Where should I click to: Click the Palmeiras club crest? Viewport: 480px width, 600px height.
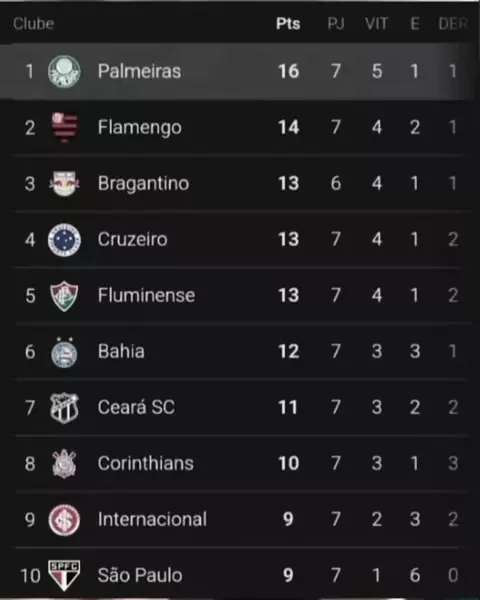64,71
